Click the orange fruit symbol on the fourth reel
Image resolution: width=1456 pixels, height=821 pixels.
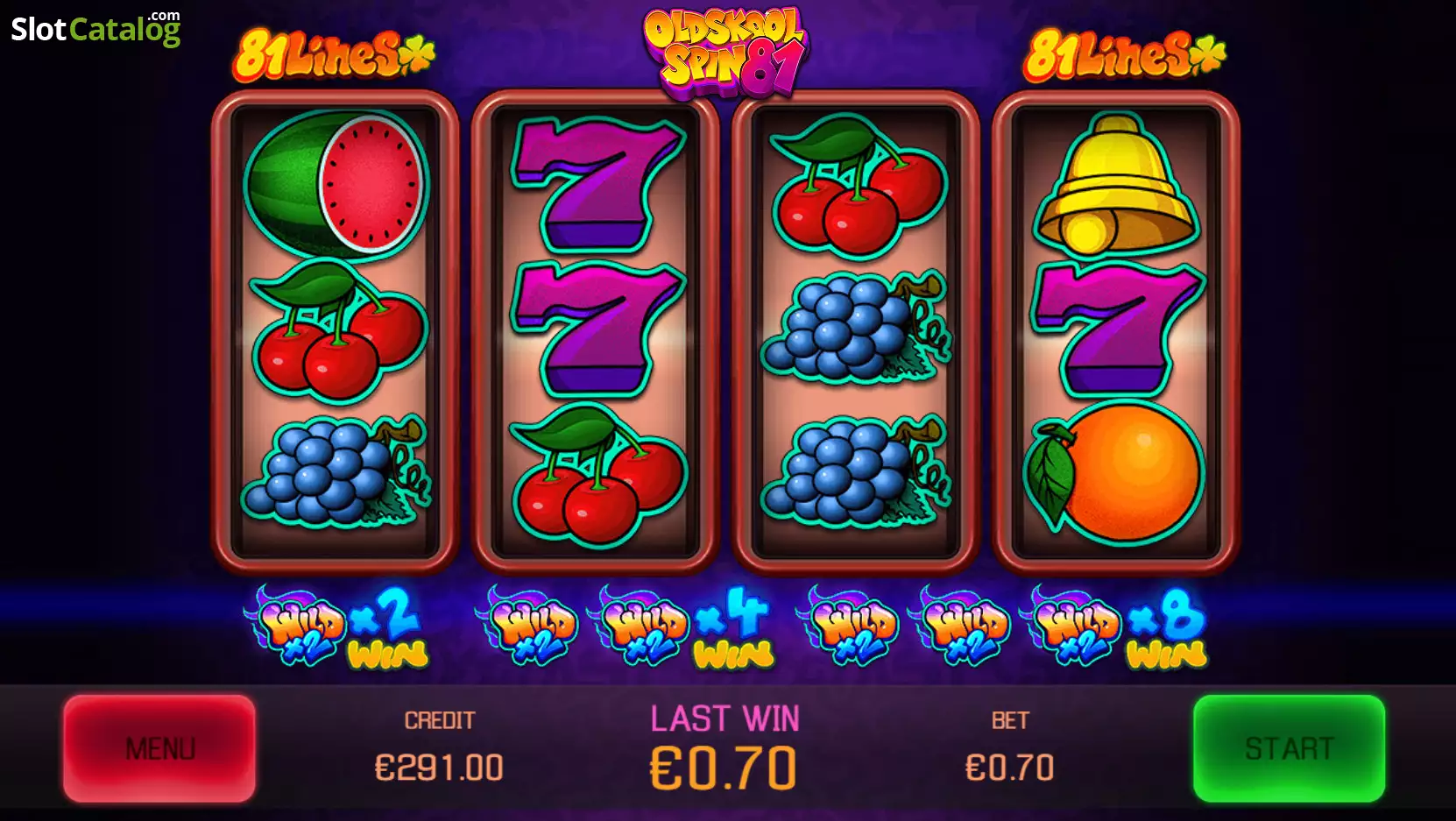1114,471
